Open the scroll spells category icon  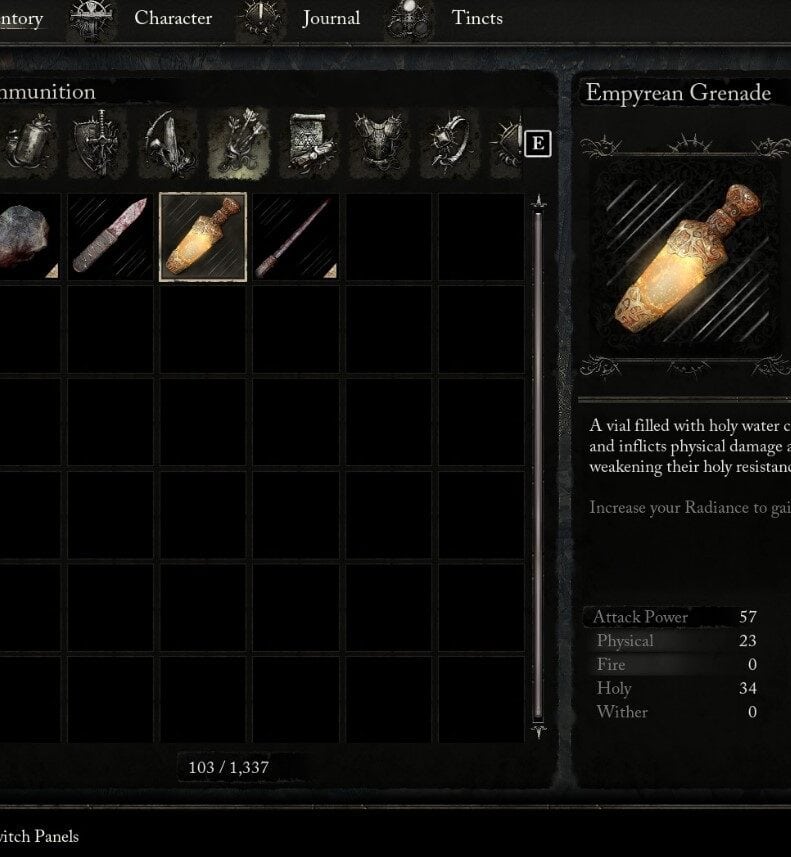pos(309,144)
